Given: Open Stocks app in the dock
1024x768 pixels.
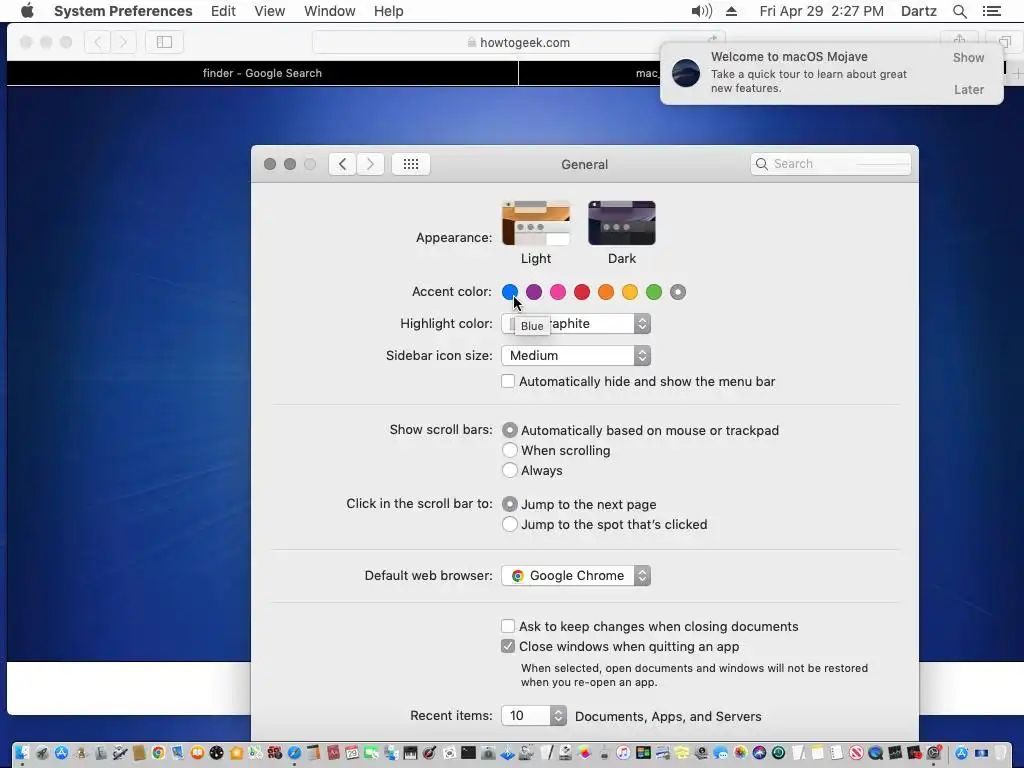Looking at the screenshot, I should tap(895, 753).
